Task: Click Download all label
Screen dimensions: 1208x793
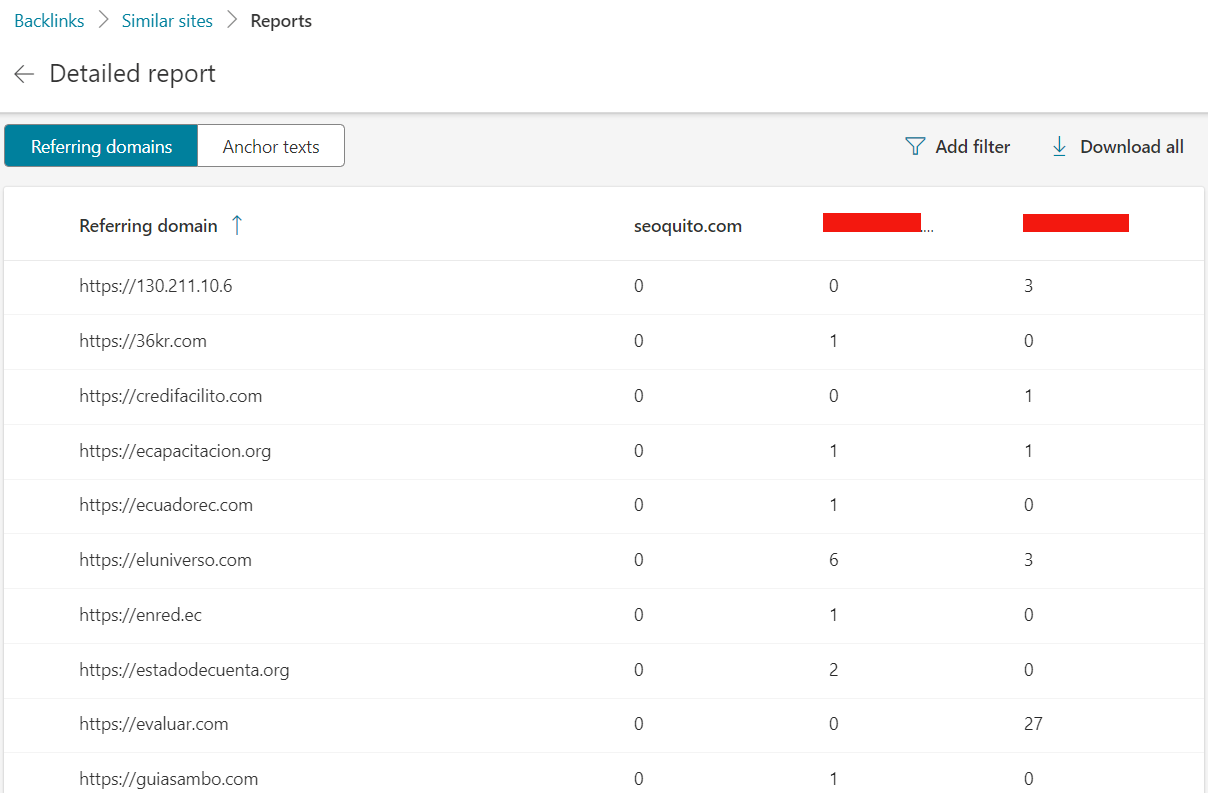Action: coord(1132,147)
